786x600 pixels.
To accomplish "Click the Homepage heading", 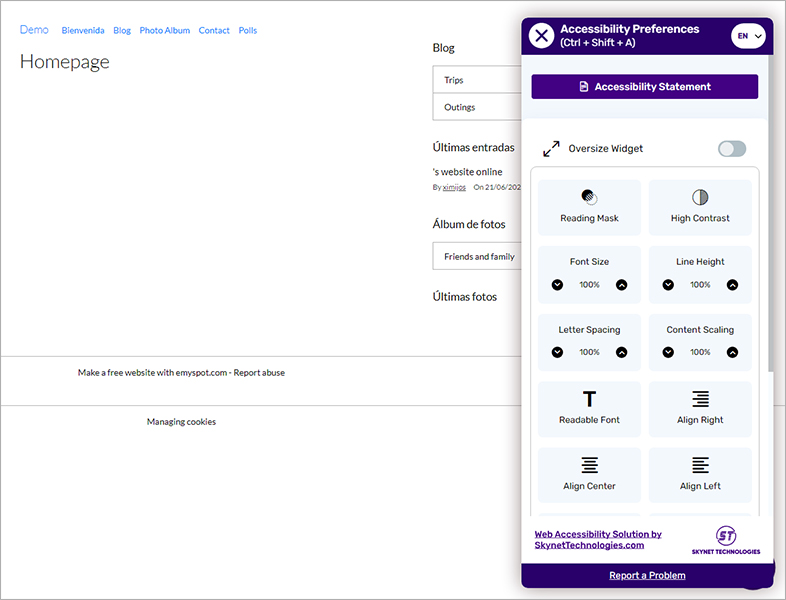I will [x=65, y=62].
